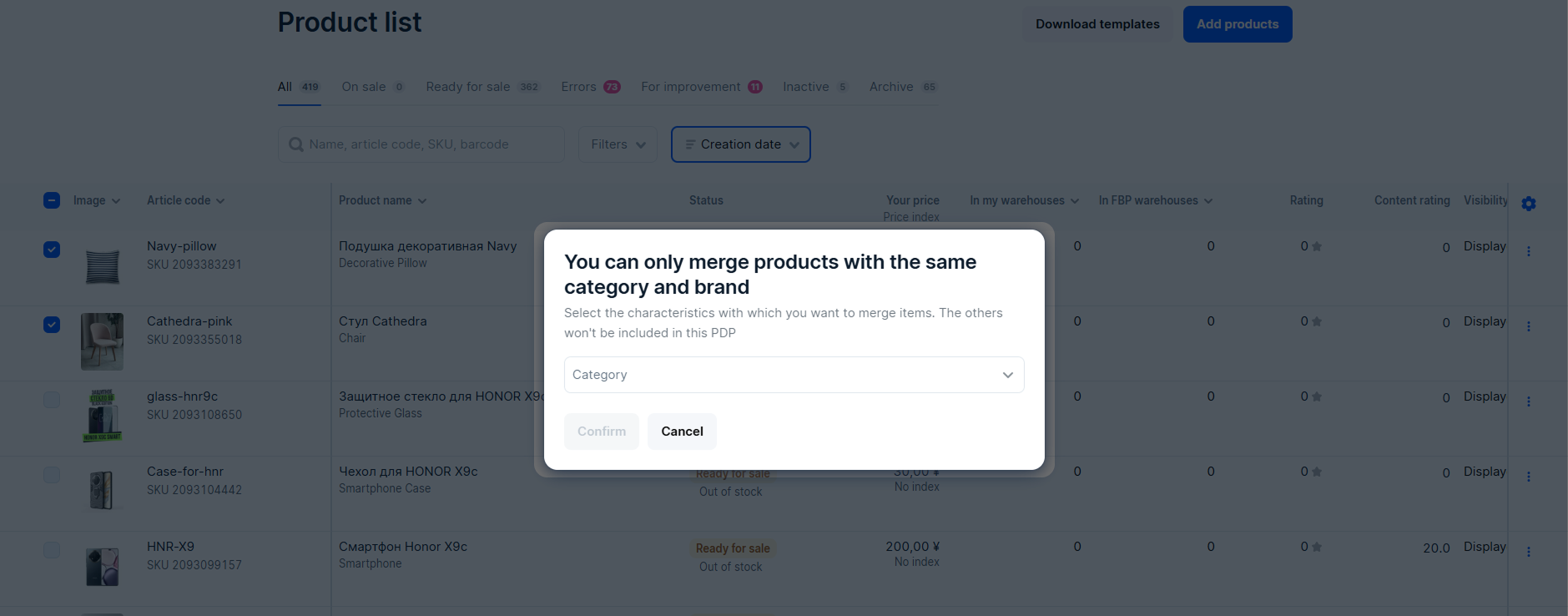Open three-dot menu for Case-for-hnr row
This screenshot has width=1568, height=616.
pos(1528,477)
